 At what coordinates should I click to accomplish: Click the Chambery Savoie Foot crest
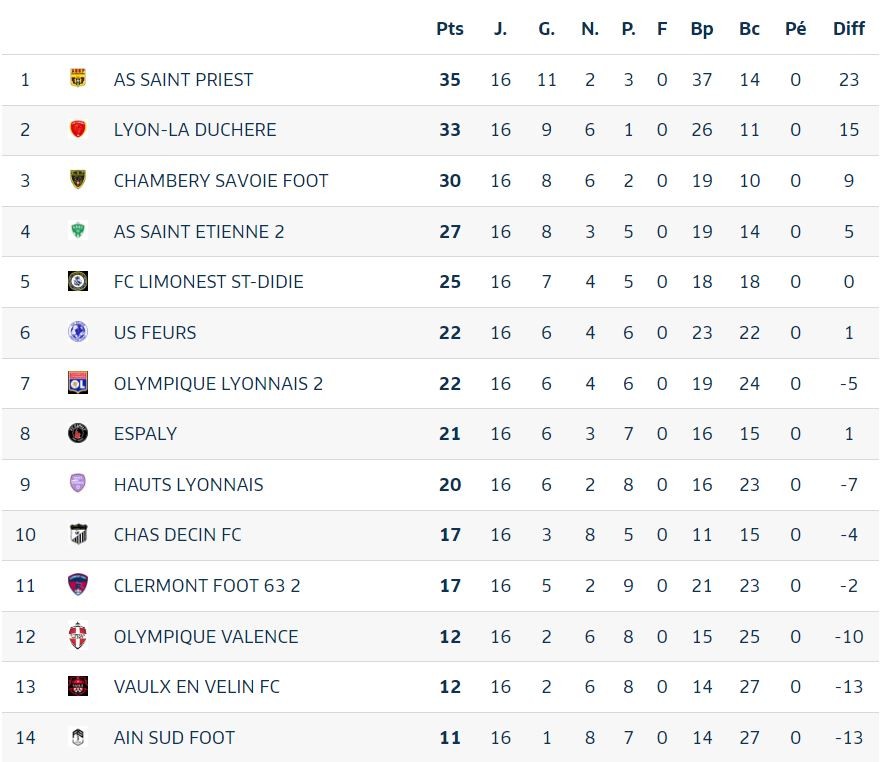click(x=78, y=180)
